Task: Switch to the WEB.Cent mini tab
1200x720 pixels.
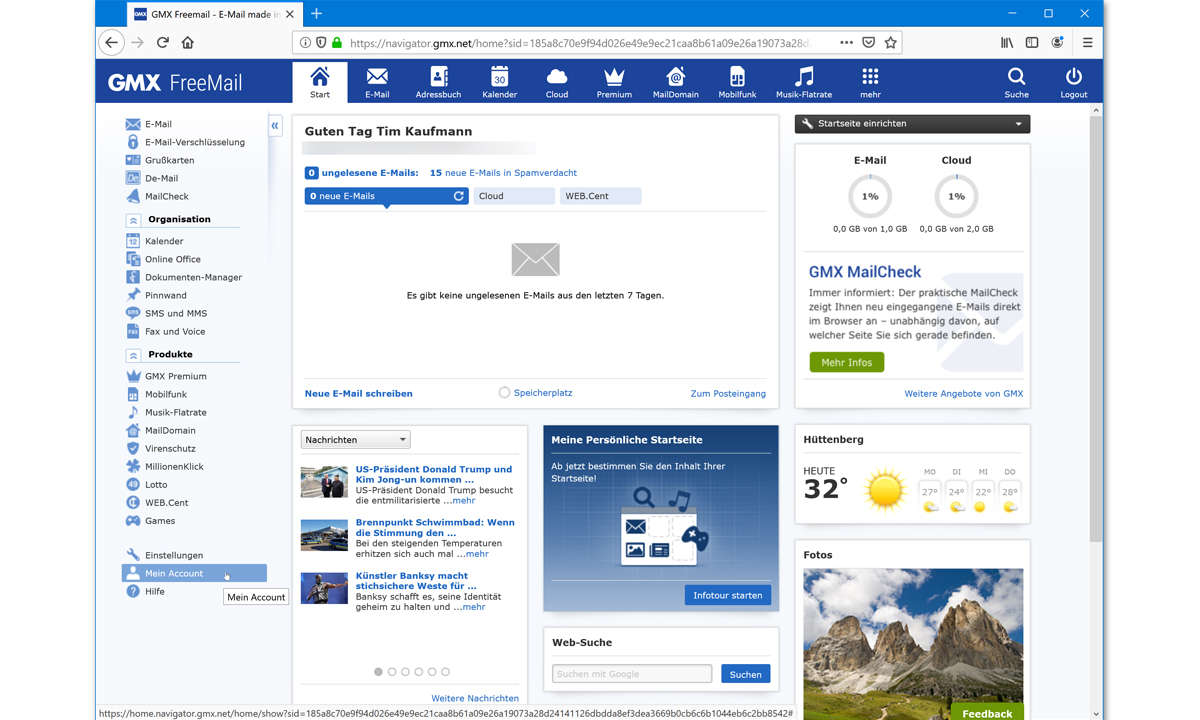Action: [x=601, y=196]
